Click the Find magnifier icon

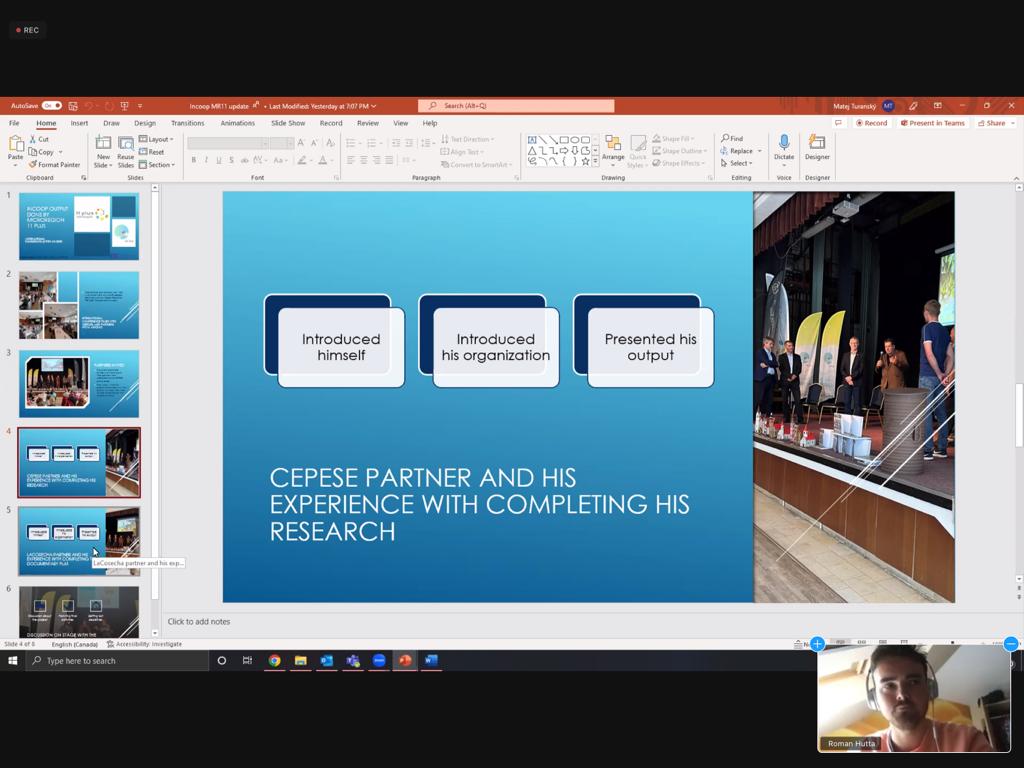(725, 138)
